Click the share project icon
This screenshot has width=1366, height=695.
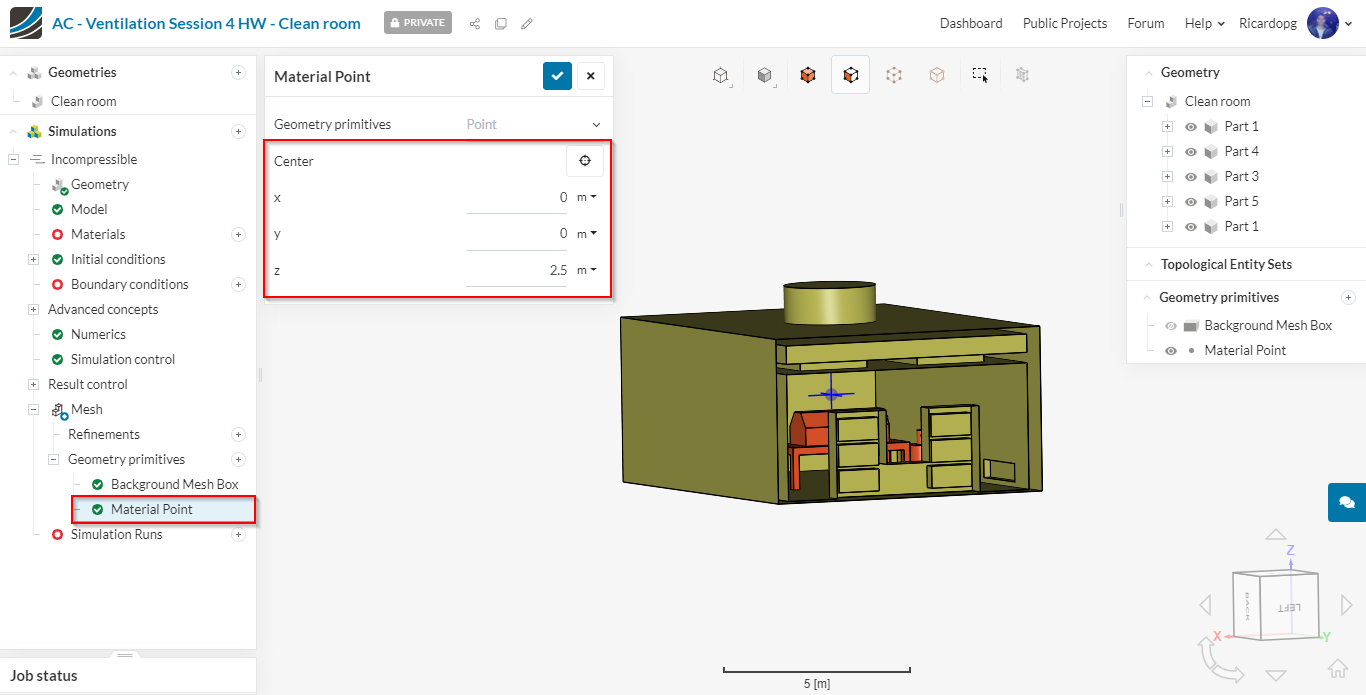pos(475,23)
